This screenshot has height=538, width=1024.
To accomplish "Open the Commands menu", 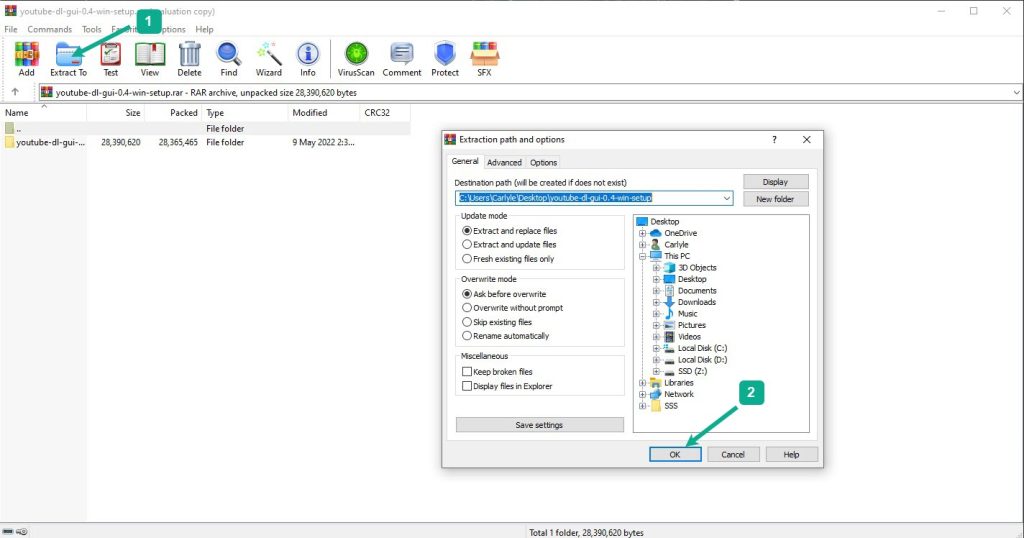I will [x=50, y=29].
